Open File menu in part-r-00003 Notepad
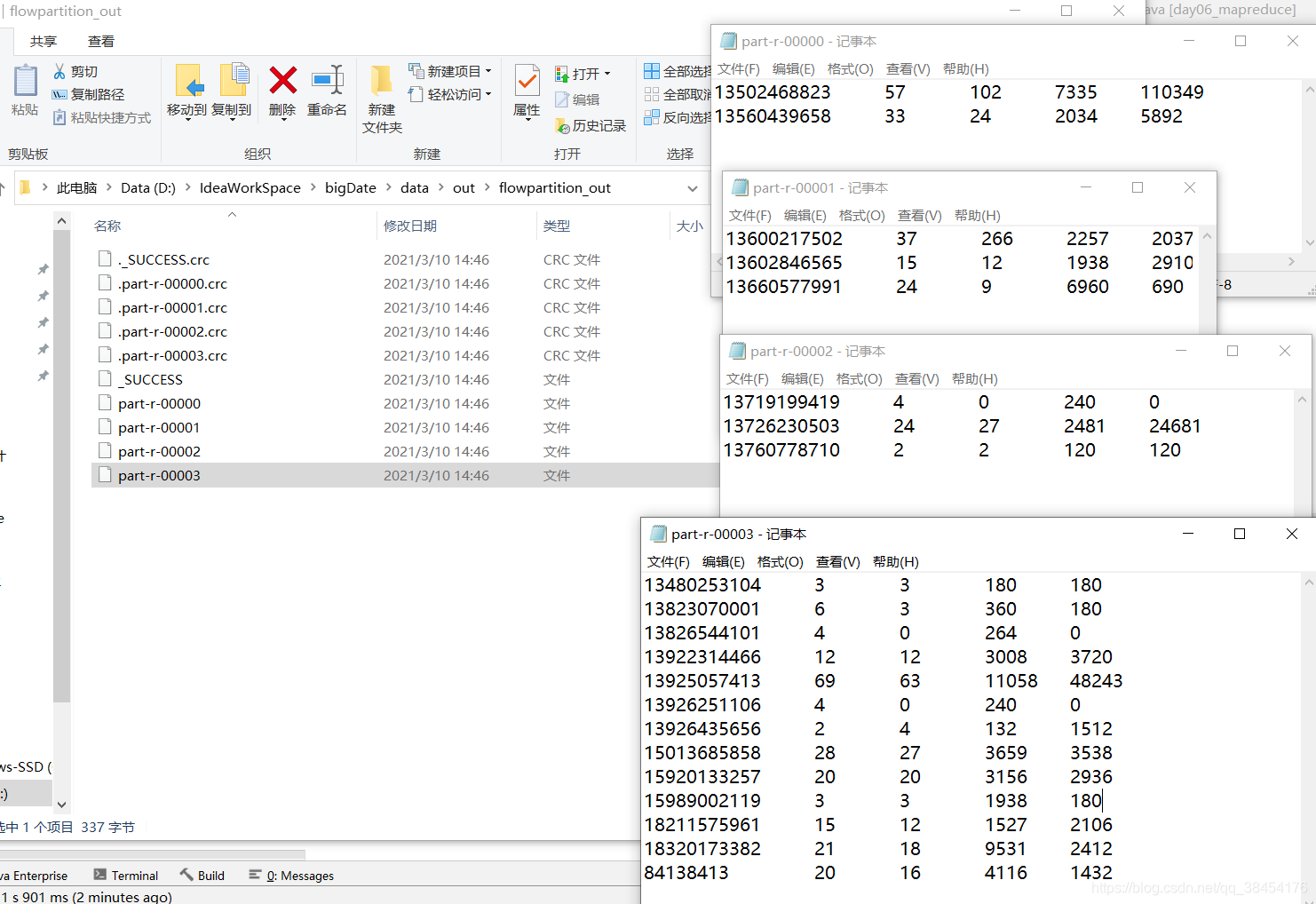 (669, 562)
